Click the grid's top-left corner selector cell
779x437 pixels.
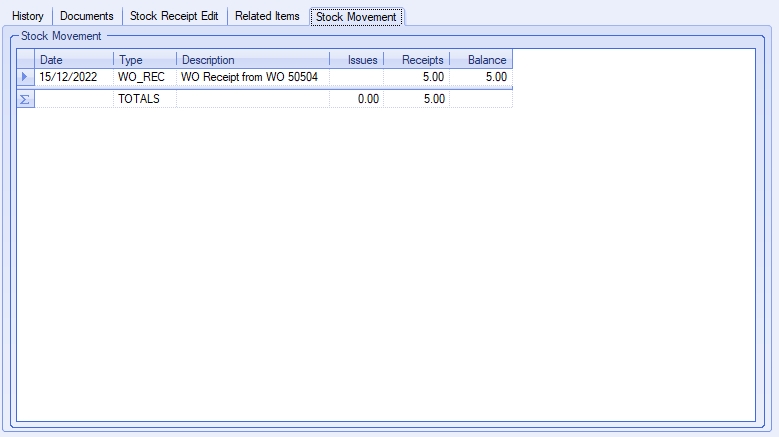25,60
